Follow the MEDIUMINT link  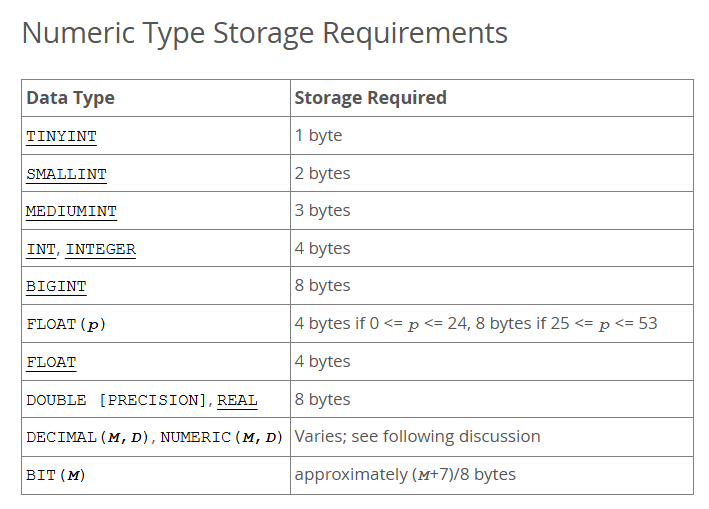(x=71, y=211)
